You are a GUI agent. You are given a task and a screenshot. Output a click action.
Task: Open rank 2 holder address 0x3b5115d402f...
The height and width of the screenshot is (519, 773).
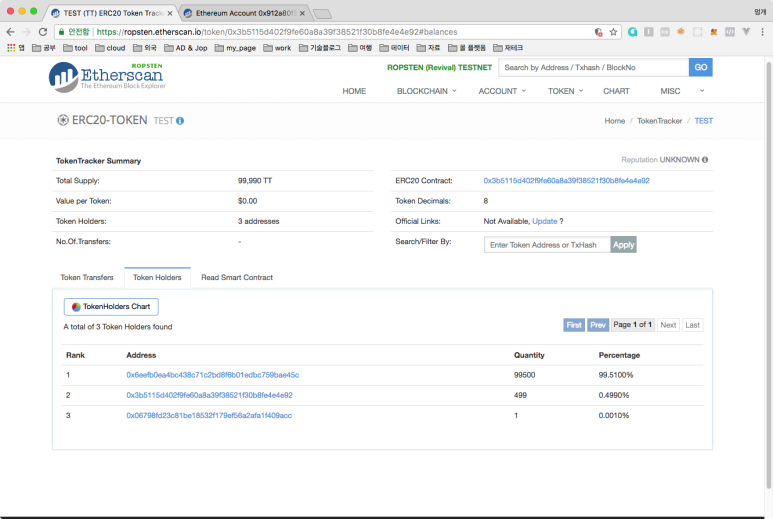210,395
